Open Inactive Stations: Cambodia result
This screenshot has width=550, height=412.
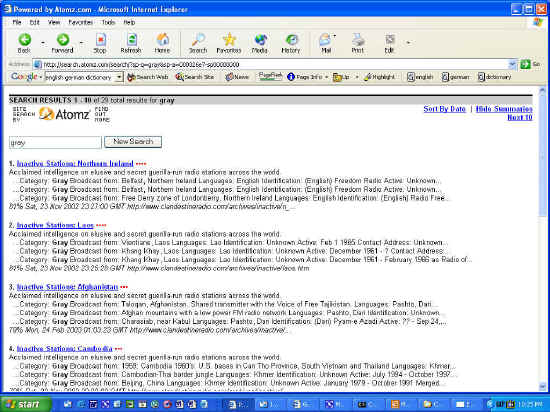point(65,349)
